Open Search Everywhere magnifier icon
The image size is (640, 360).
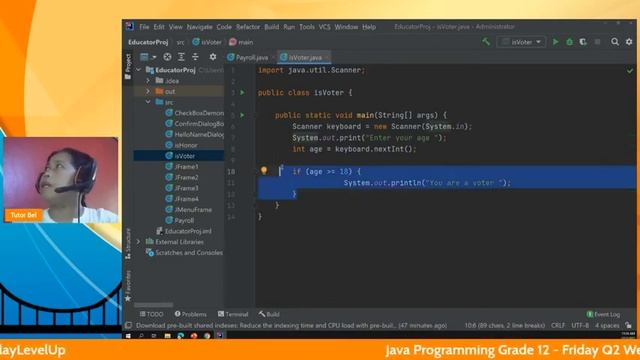615,42
